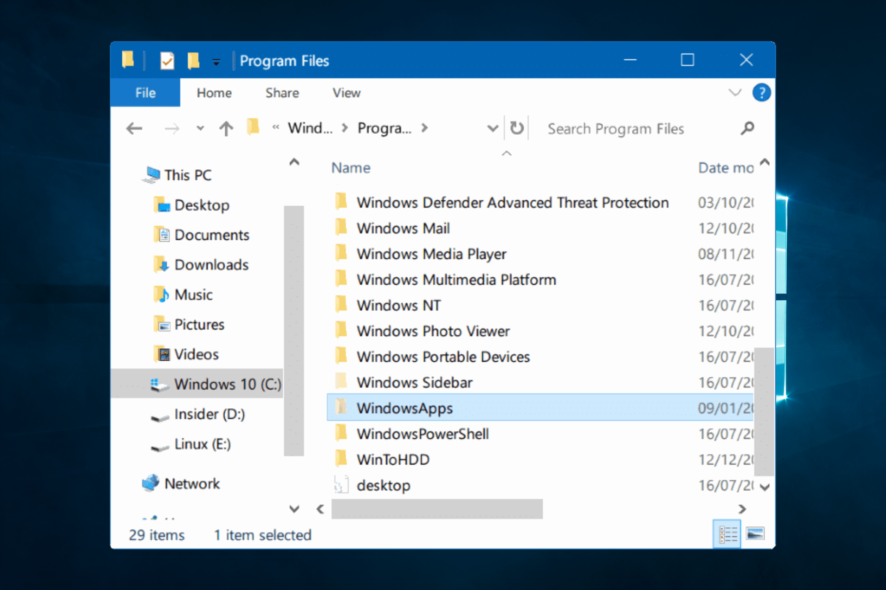
Task: Click the search magnifier icon
Action: pyautogui.click(x=747, y=128)
